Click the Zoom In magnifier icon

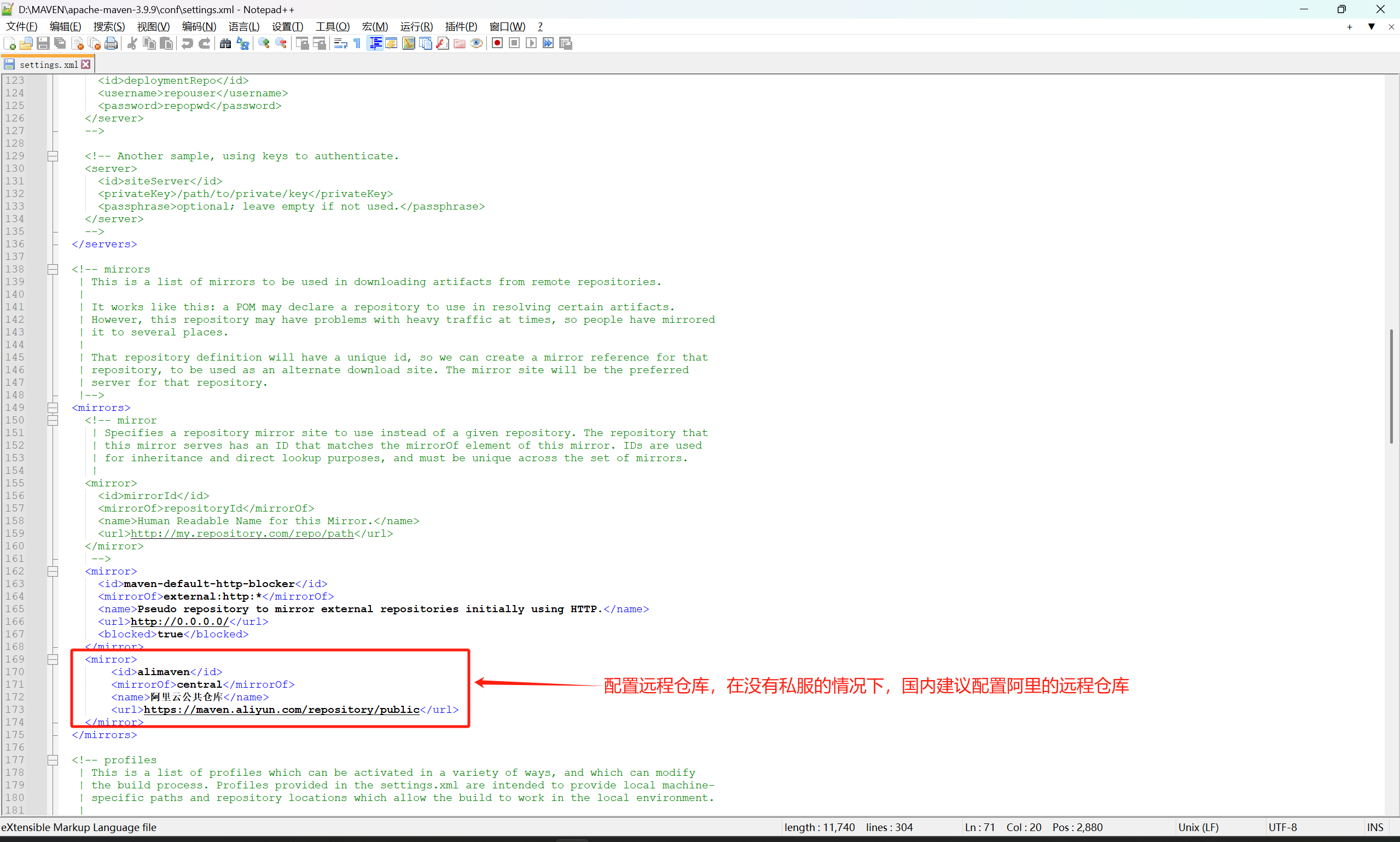[x=264, y=44]
